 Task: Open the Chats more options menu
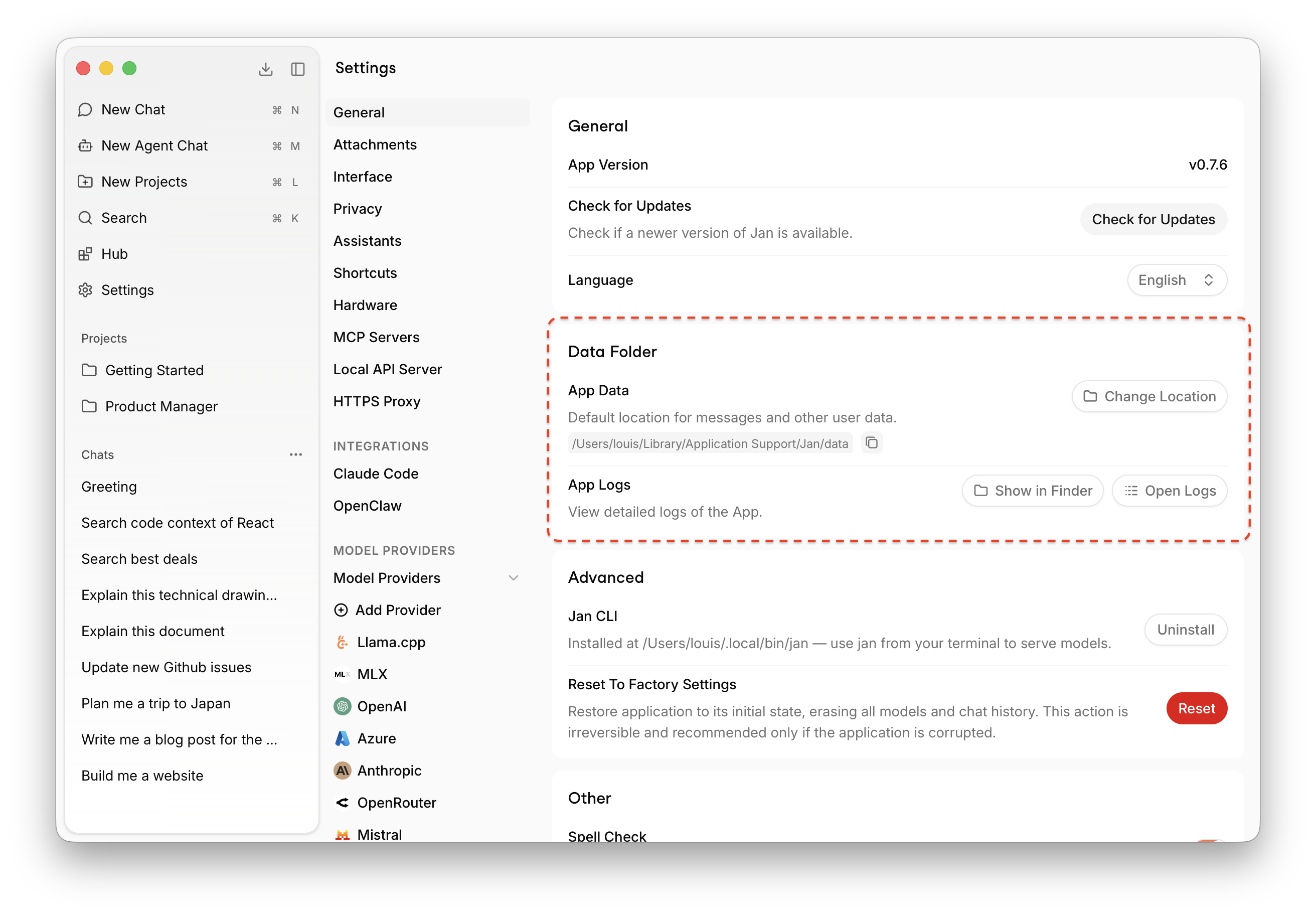[x=296, y=454]
